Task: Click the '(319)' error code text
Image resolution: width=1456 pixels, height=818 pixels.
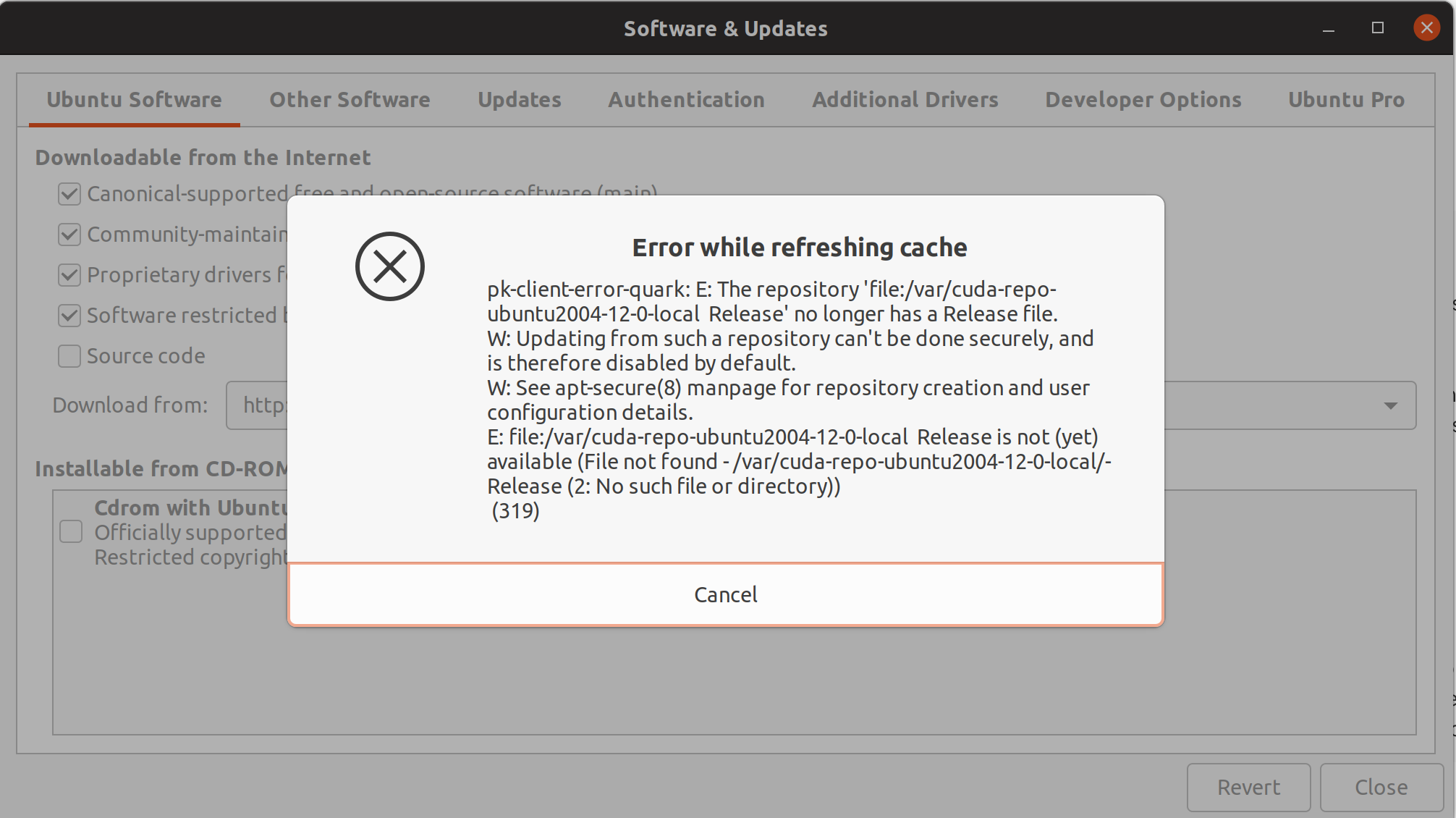Action: coord(515,511)
